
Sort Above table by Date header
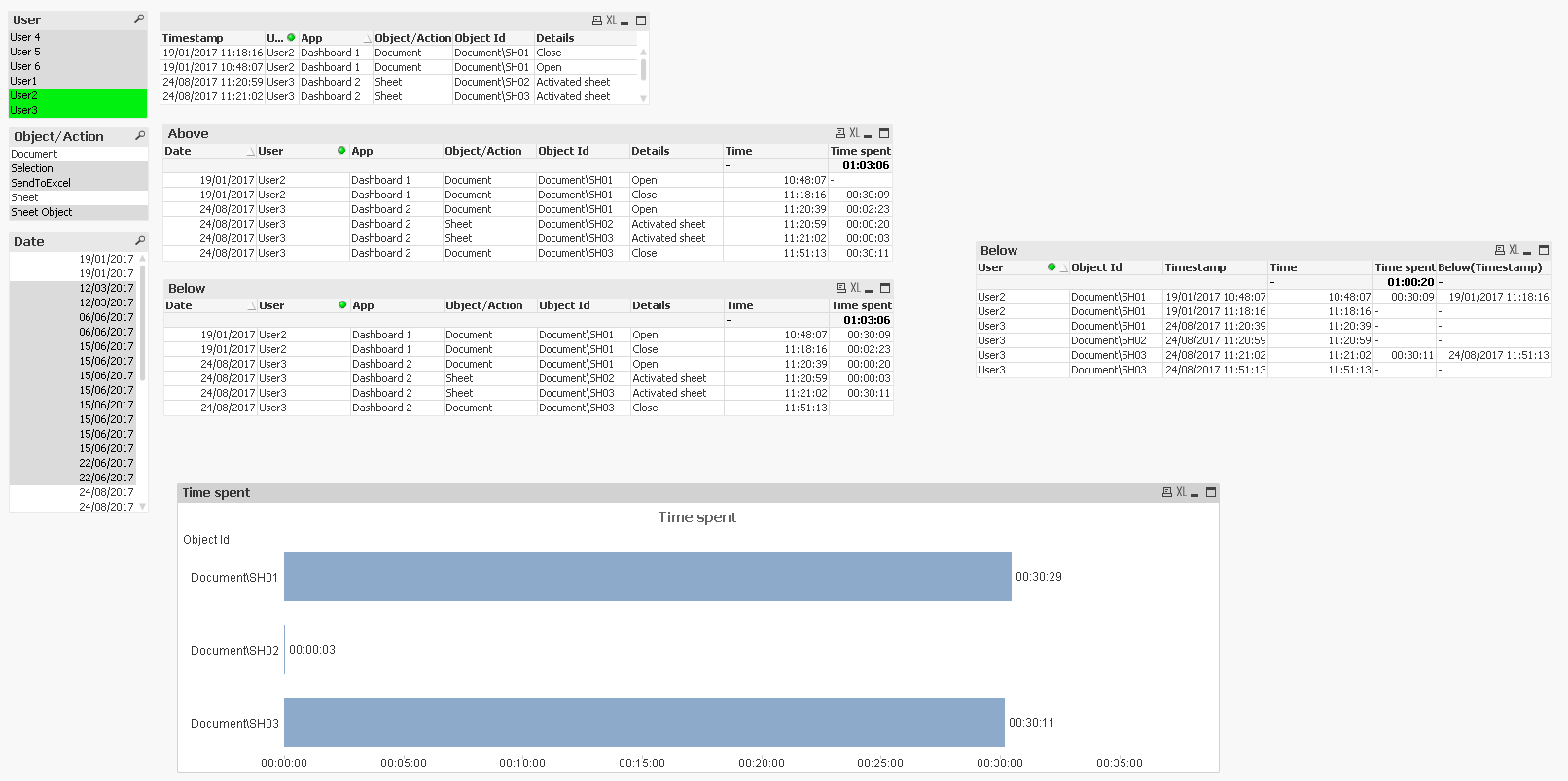(x=209, y=151)
